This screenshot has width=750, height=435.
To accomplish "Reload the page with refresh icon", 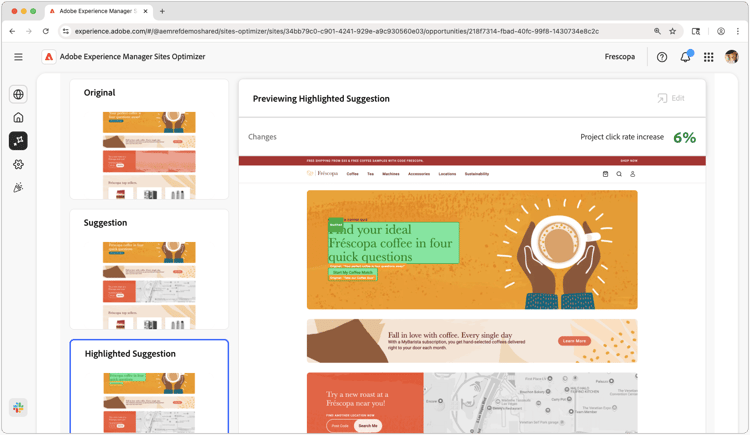I will [45, 31].
